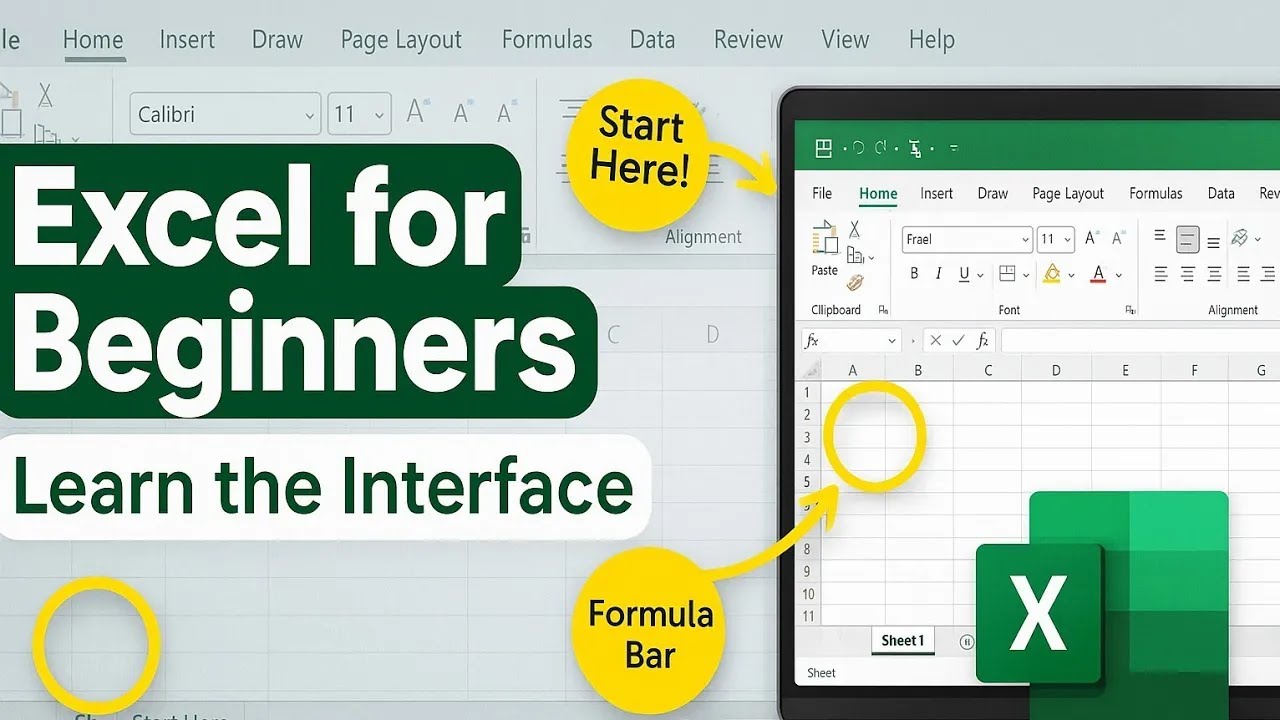Open the Help tab in background window

pyautogui.click(x=932, y=39)
